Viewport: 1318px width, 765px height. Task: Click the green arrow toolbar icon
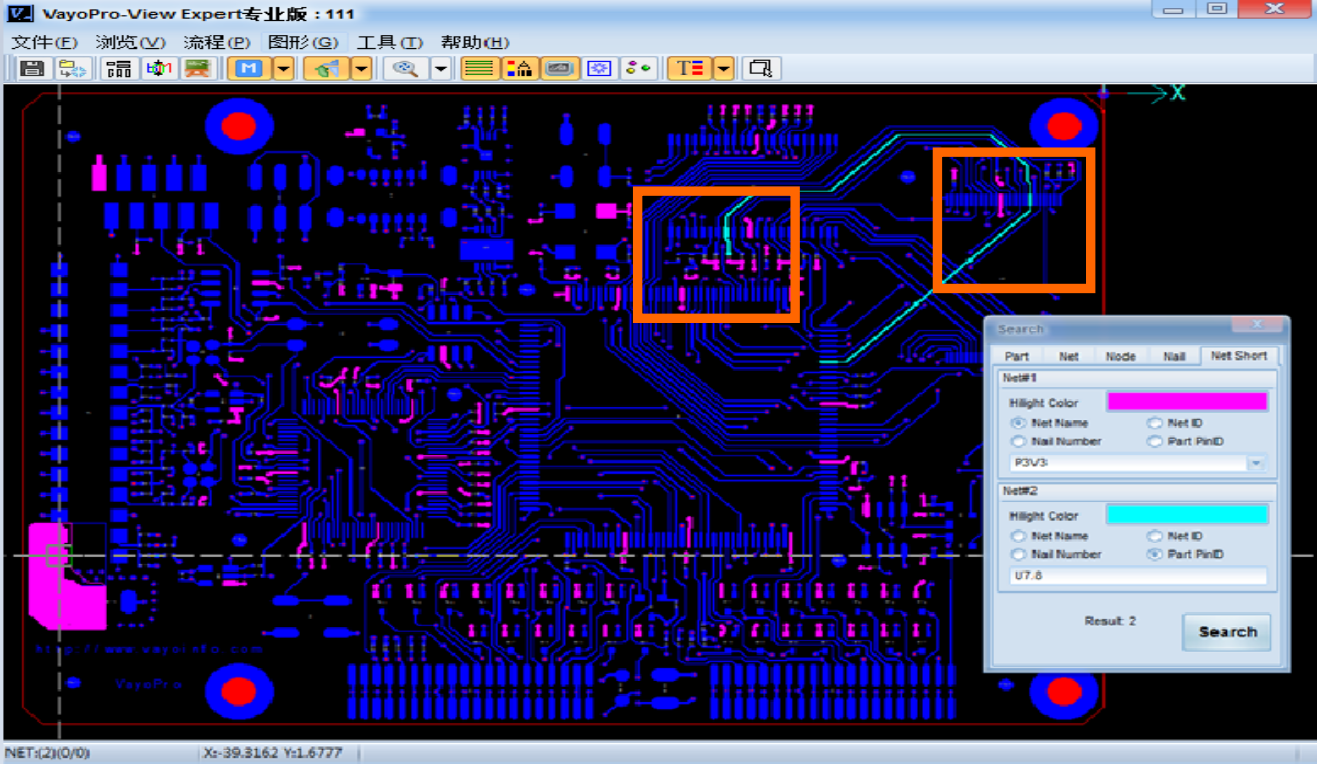[326, 68]
